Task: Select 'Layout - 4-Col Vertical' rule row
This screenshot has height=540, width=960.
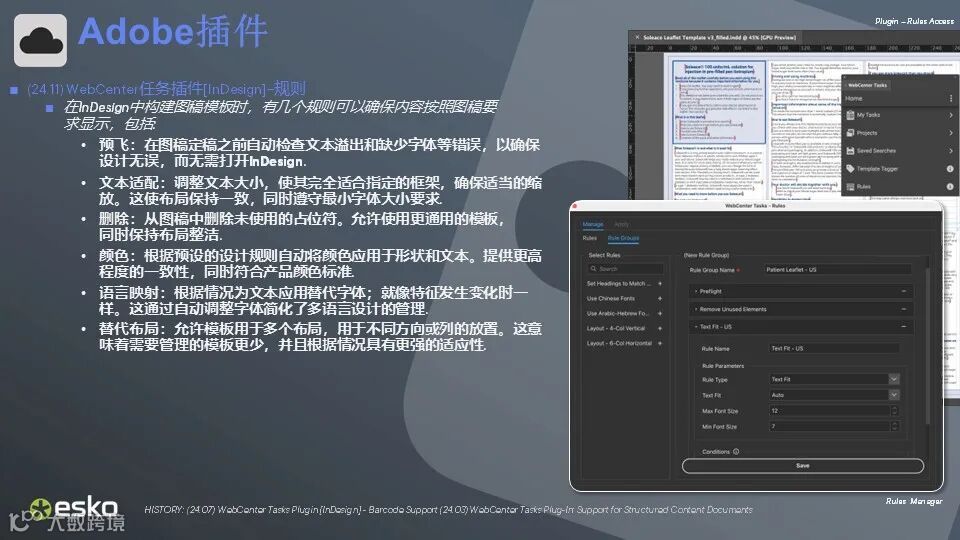Action: pos(624,328)
